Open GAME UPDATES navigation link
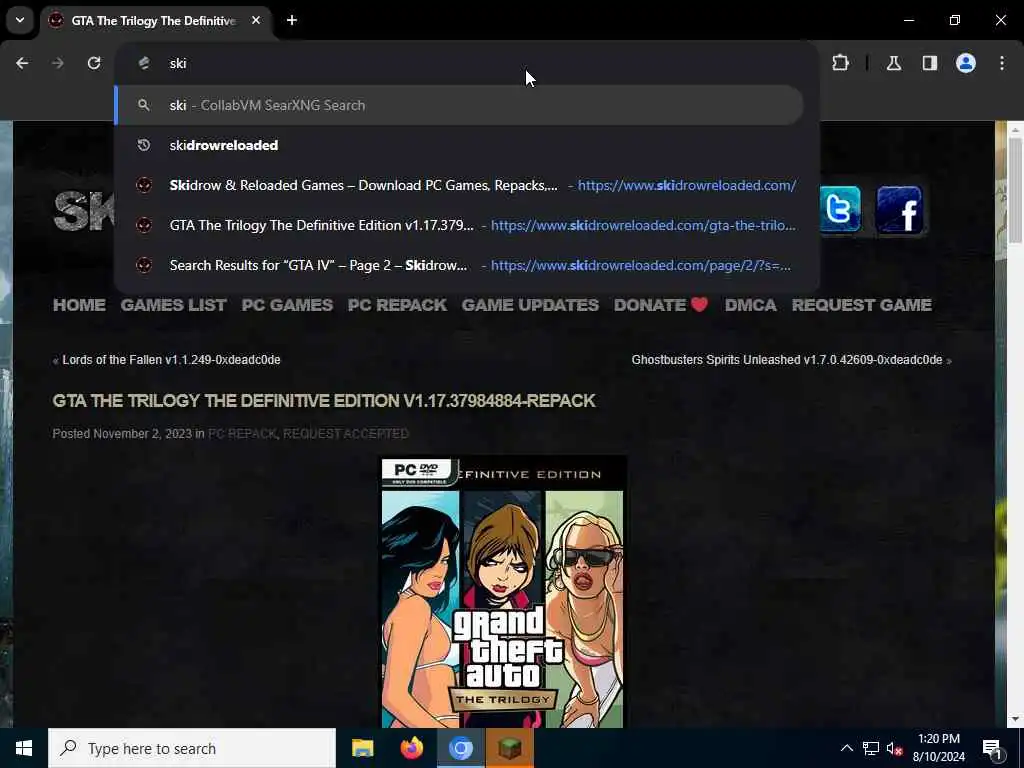The image size is (1024, 768). pos(530,305)
